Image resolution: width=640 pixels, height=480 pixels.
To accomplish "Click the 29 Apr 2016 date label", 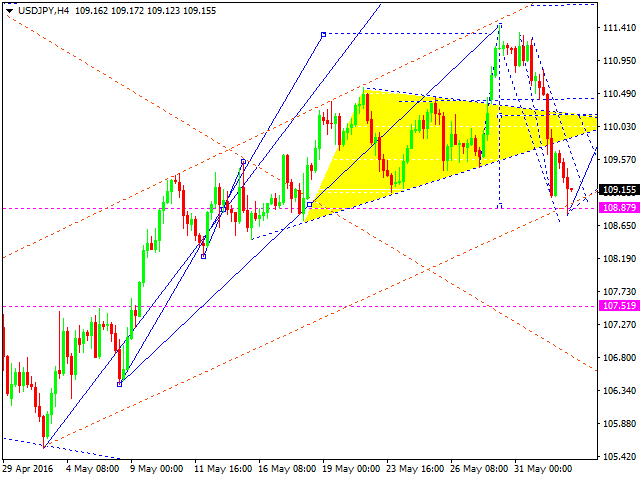I will click(28, 469).
